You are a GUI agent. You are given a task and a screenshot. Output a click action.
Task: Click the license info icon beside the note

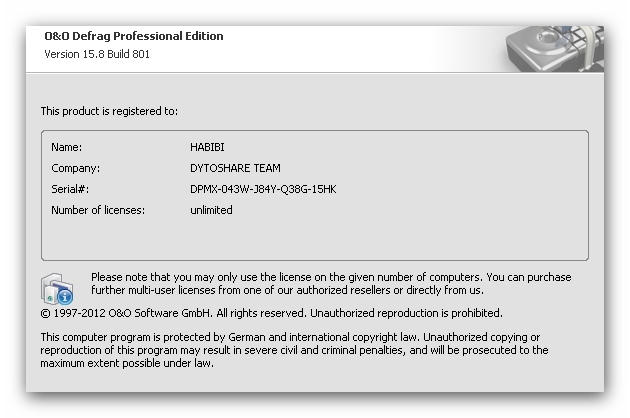coord(57,289)
